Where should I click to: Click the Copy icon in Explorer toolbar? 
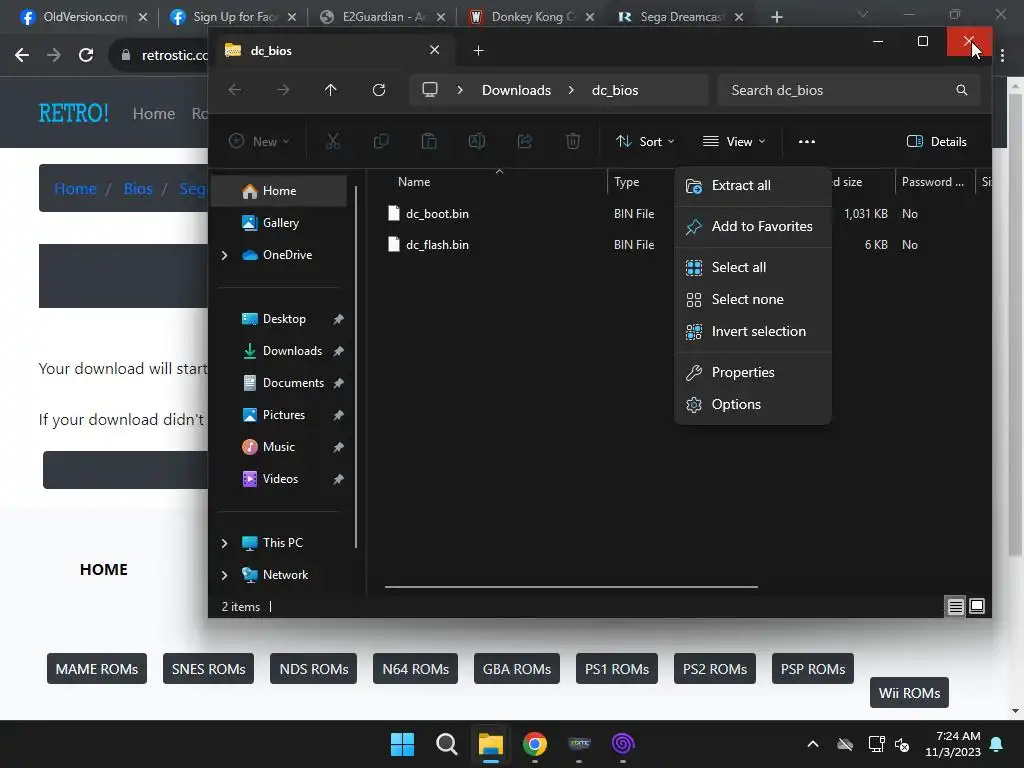[x=381, y=141]
